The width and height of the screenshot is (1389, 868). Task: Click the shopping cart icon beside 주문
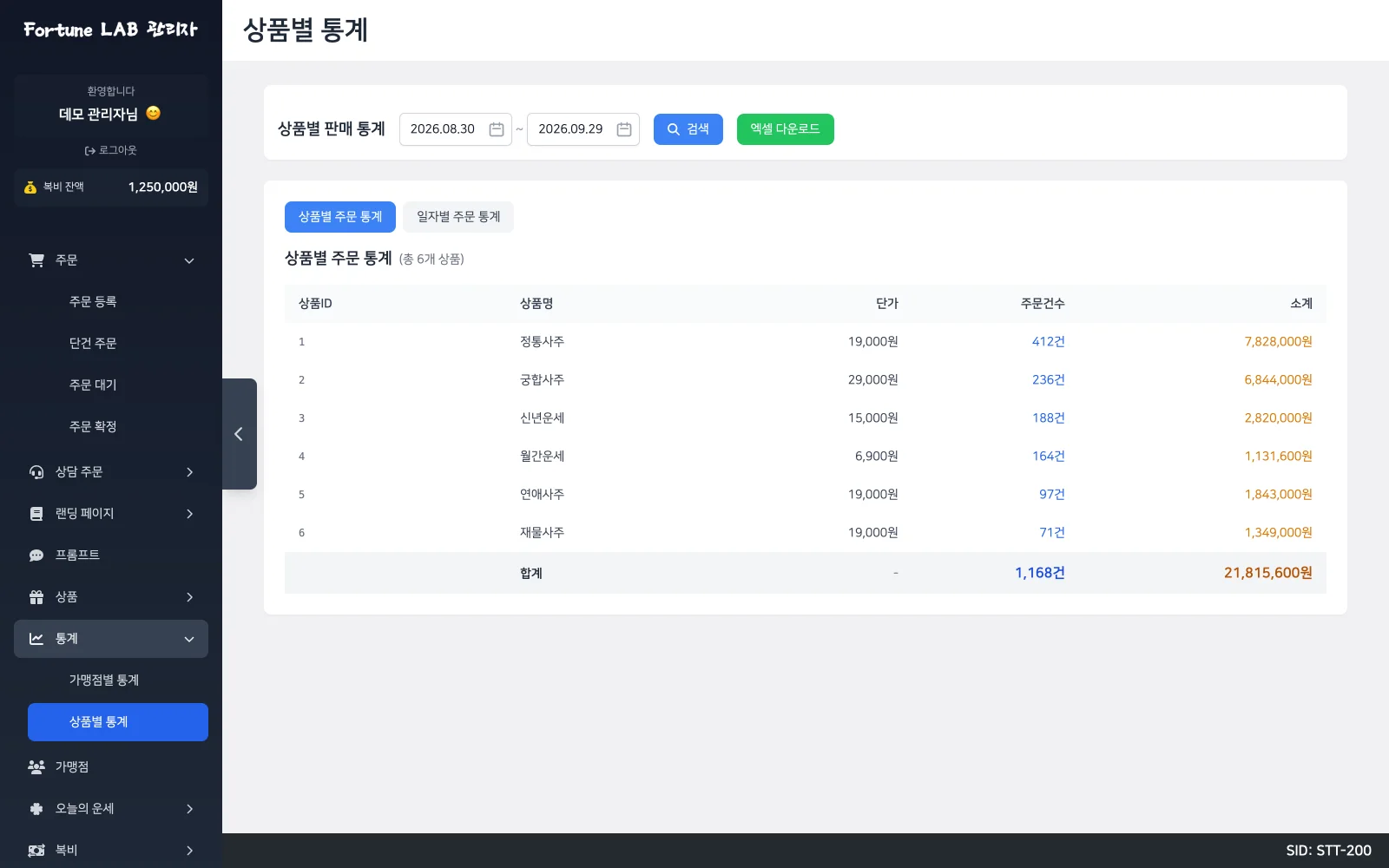click(x=36, y=260)
